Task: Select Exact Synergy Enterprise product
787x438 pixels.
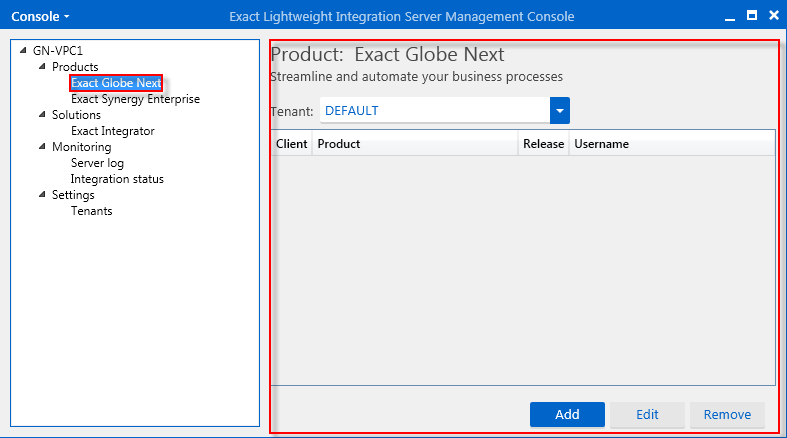Action: click(135, 99)
